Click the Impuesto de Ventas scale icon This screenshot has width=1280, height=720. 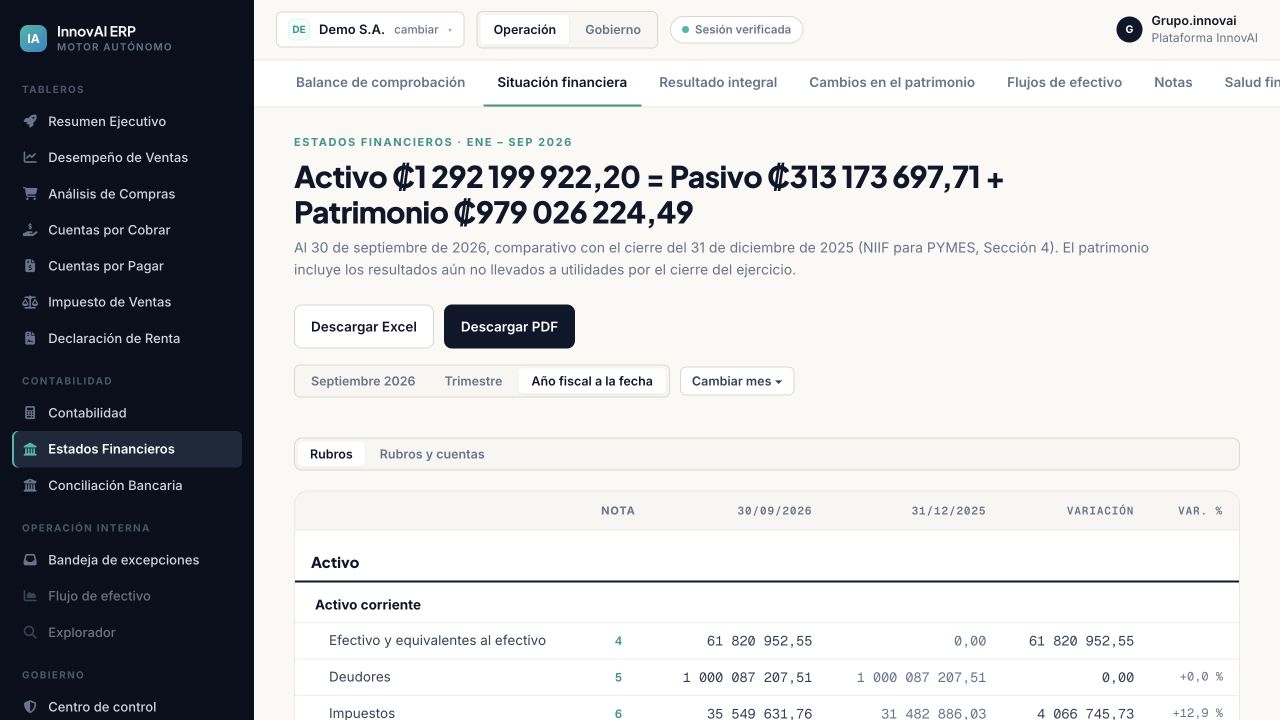30,302
